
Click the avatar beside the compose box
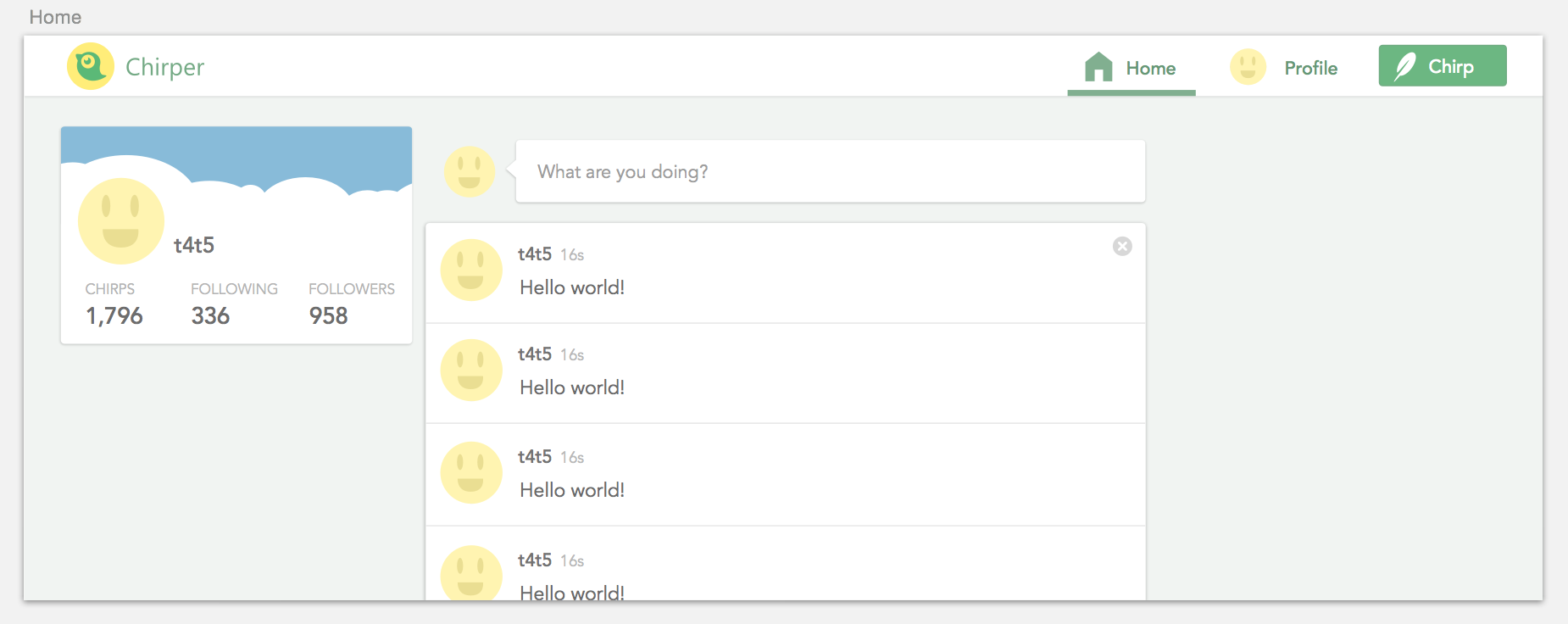pyautogui.click(x=470, y=172)
